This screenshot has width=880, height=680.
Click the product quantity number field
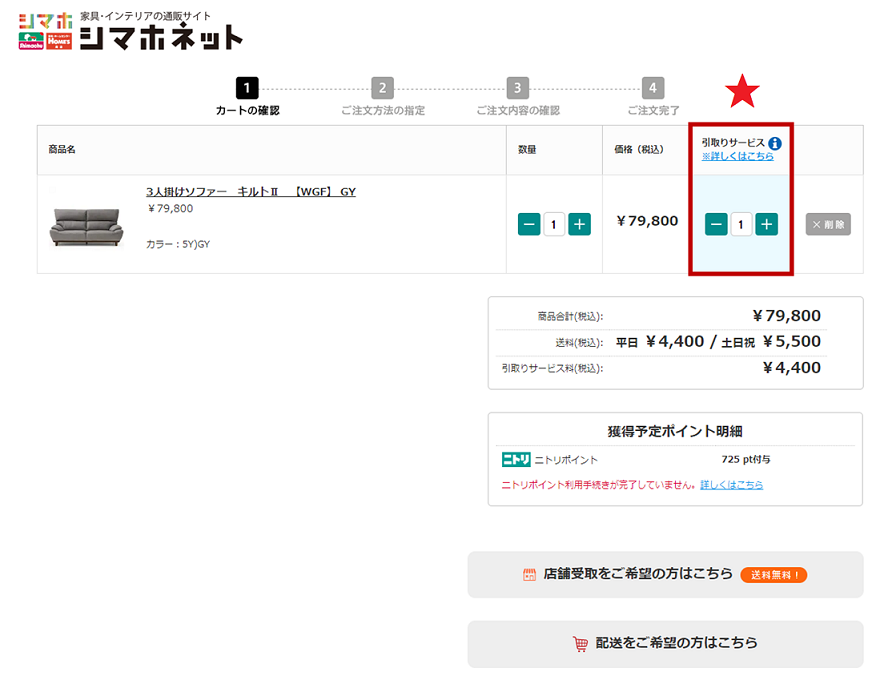pyautogui.click(x=554, y=225)
